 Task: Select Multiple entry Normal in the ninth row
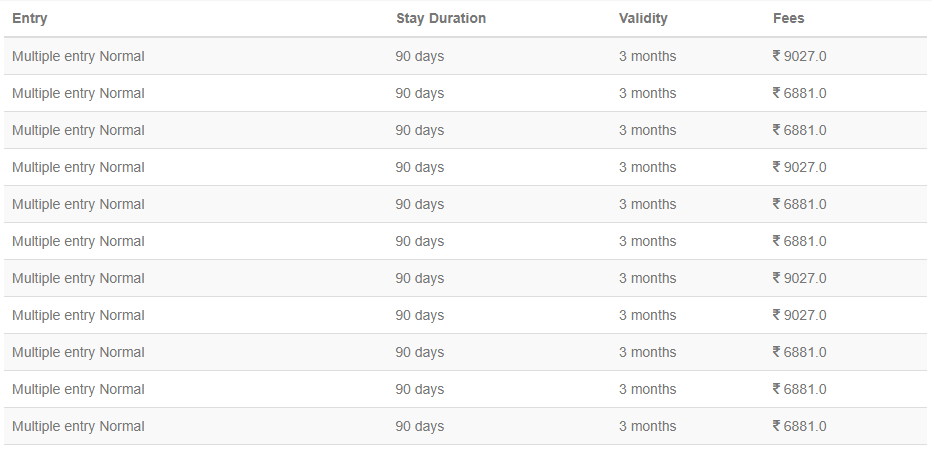pyautogui.click(x=78, y=352)
